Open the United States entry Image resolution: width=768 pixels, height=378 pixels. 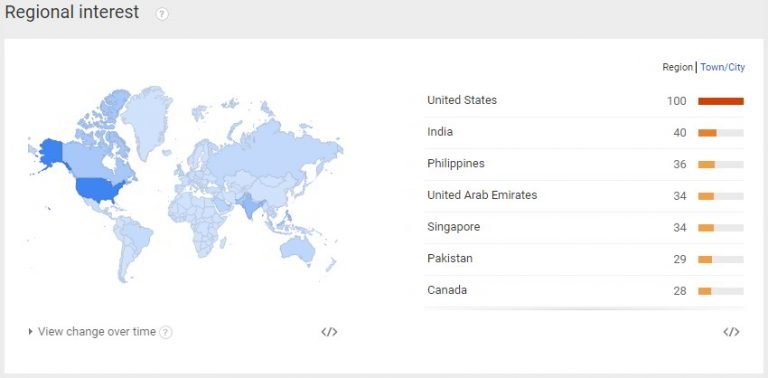(x=584, y=101)
